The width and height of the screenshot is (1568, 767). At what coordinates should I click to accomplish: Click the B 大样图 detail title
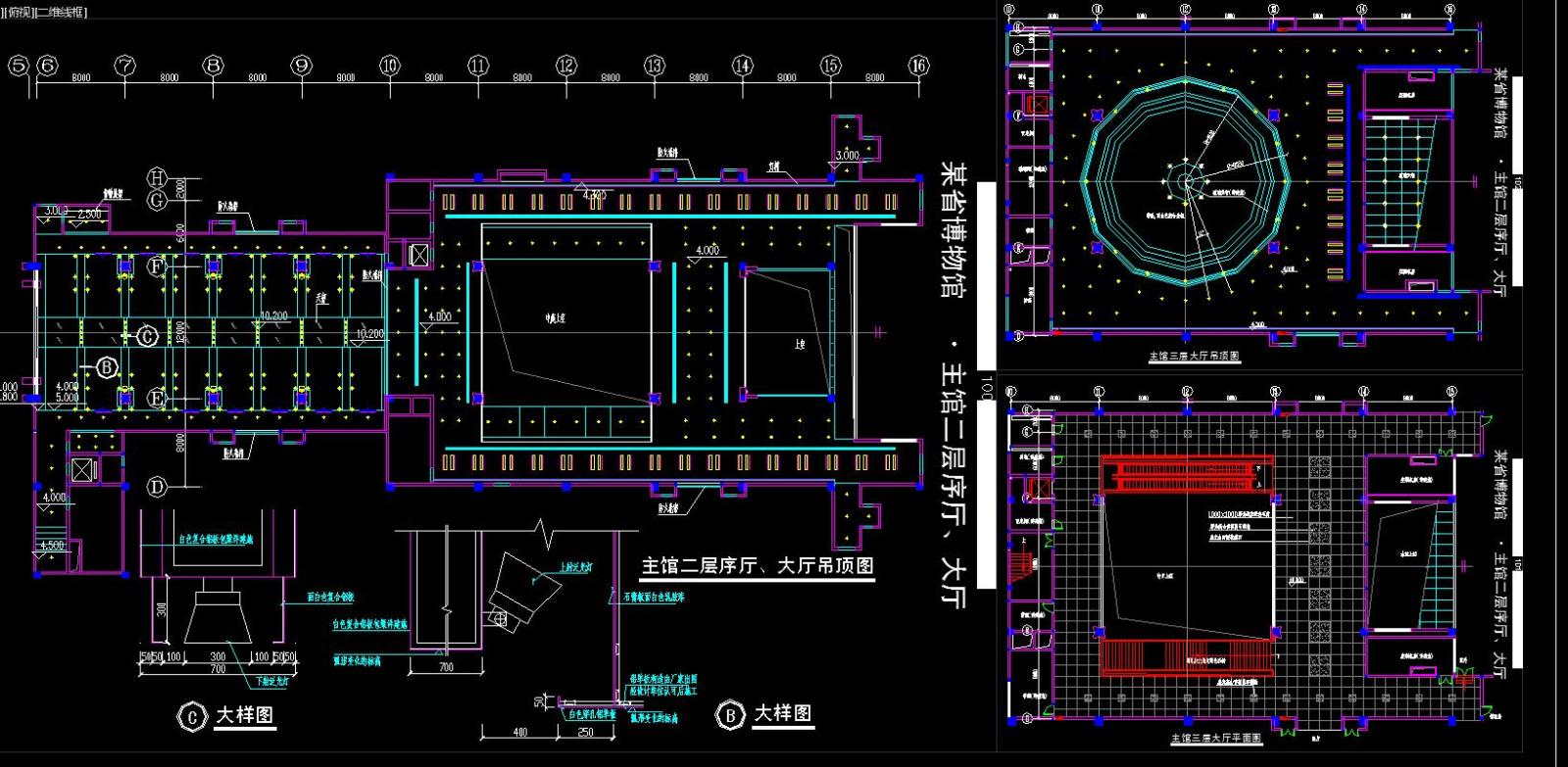[764, 714]
